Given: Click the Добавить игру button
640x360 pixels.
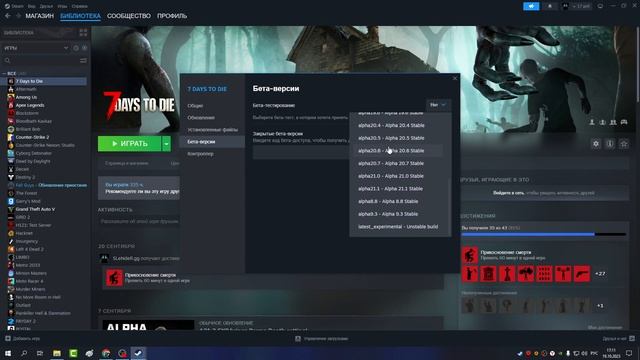Looking at the screenshot, I should coord(23,339).
